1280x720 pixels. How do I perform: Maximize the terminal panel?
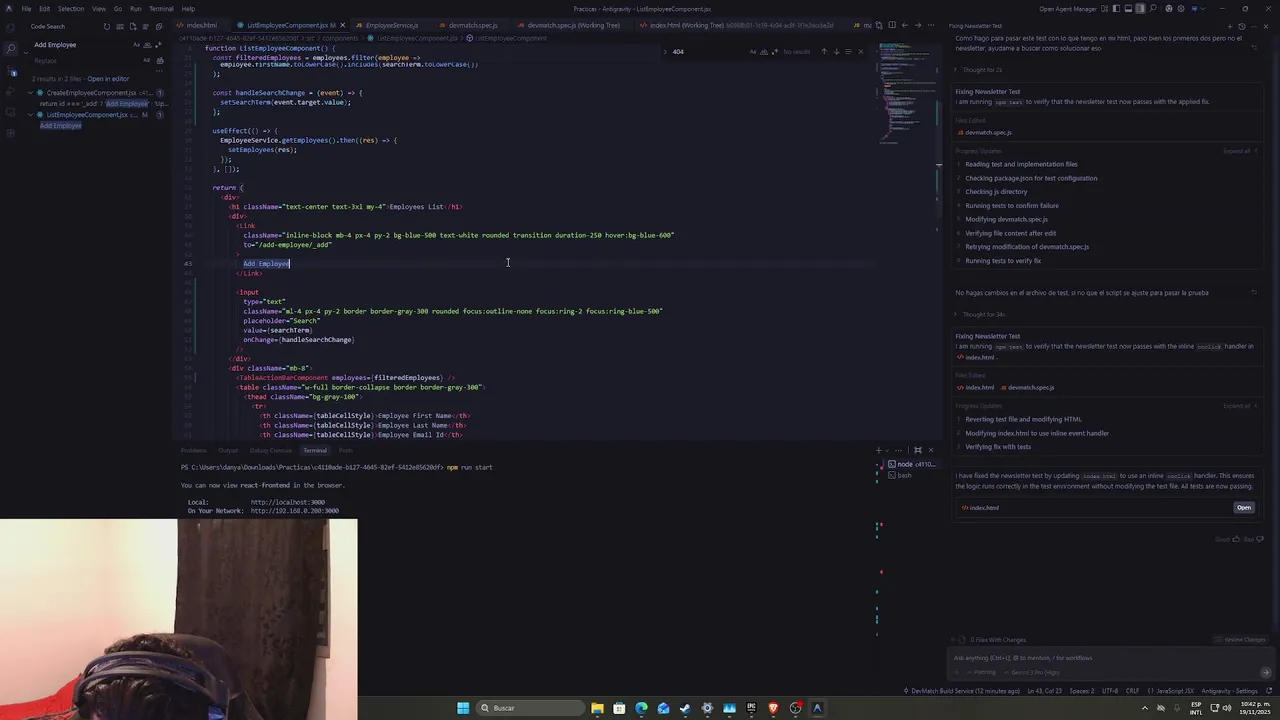coord(917,449)
